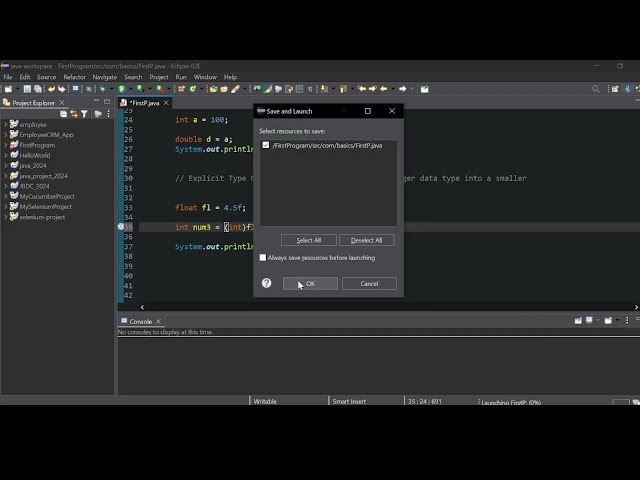Click the Search pencil/highlighter toolbar icon
Image resolution: width=640 pixels, height=480 pixels.
[235, 89]
